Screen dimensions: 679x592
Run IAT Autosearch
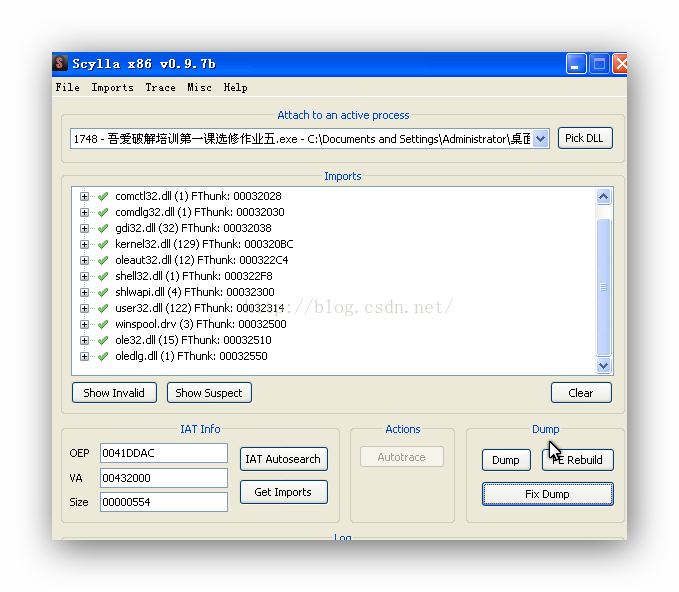tap(284, 459)
